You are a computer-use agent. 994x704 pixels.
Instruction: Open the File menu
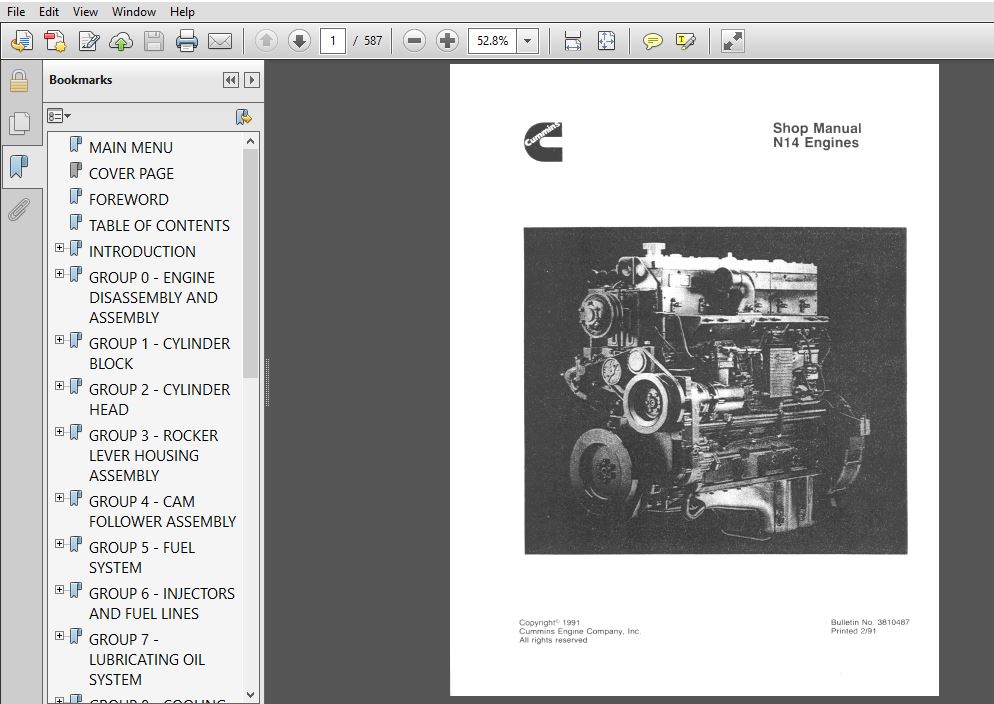(x=16, y=11)
